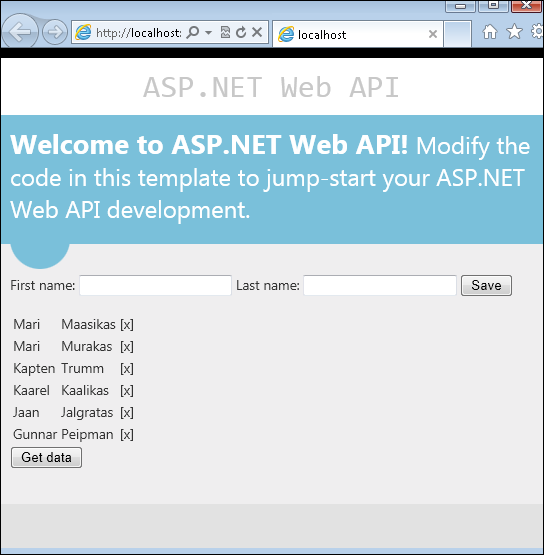Click the first name Kapten
The height and width of the screenshot is (555, 544).
(x=34, y=369)
